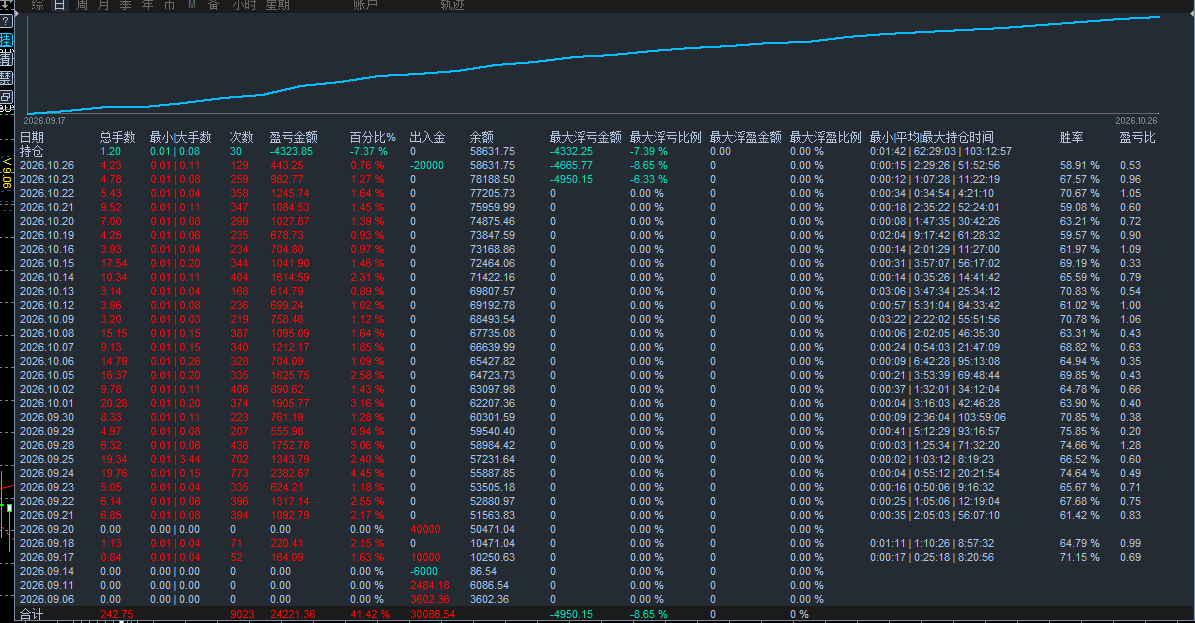
Task: Click the 2484.18 deposit value
Action: tap(430, 586)
